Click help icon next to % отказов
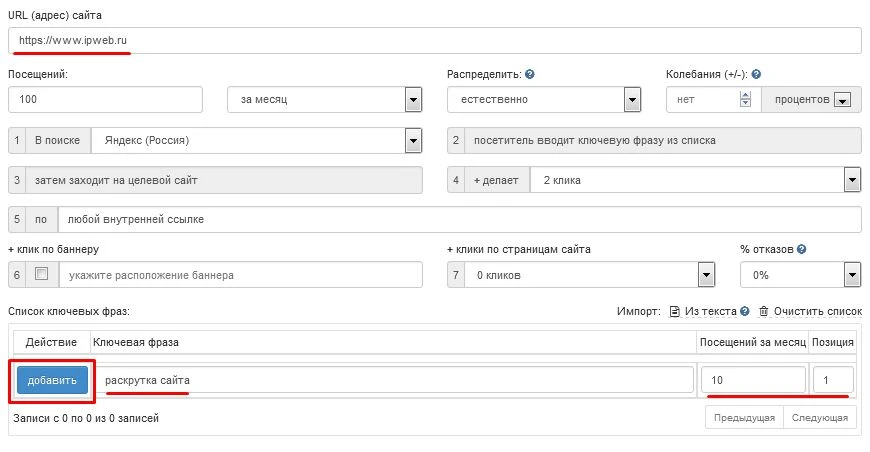Screen dimensions: 870x452 803,249
